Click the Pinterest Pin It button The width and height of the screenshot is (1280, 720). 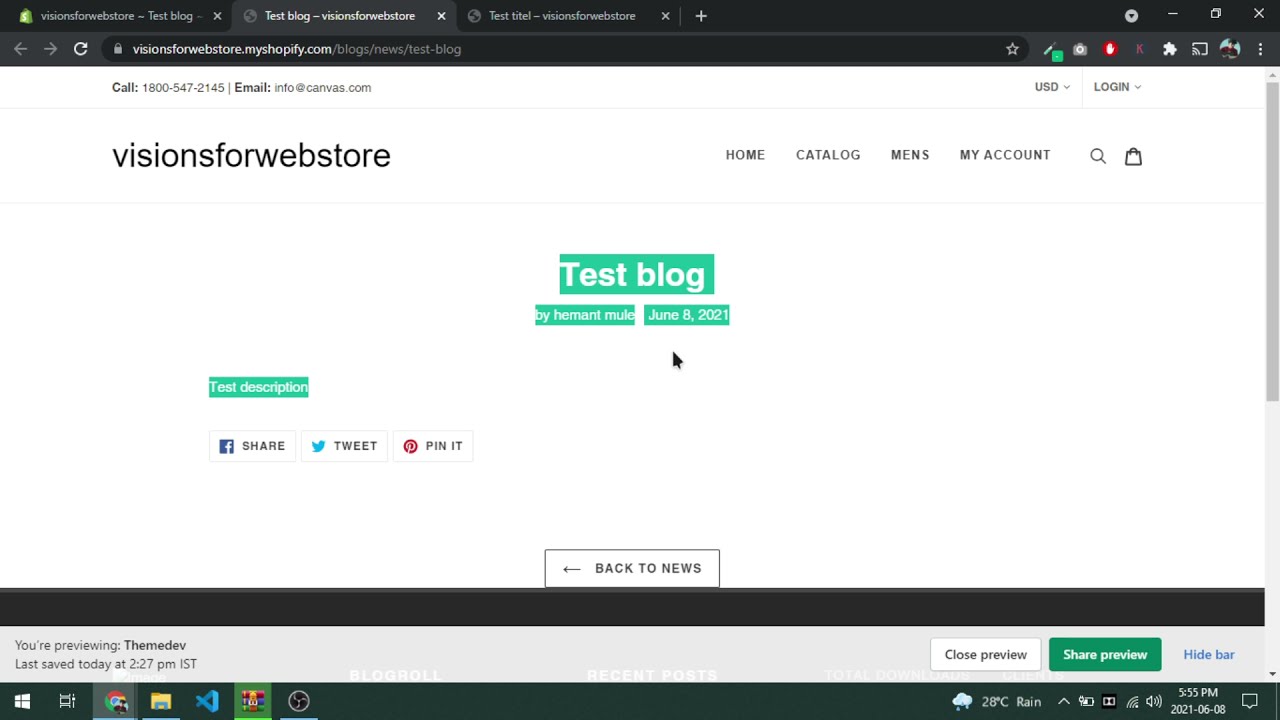coord(433,446)
